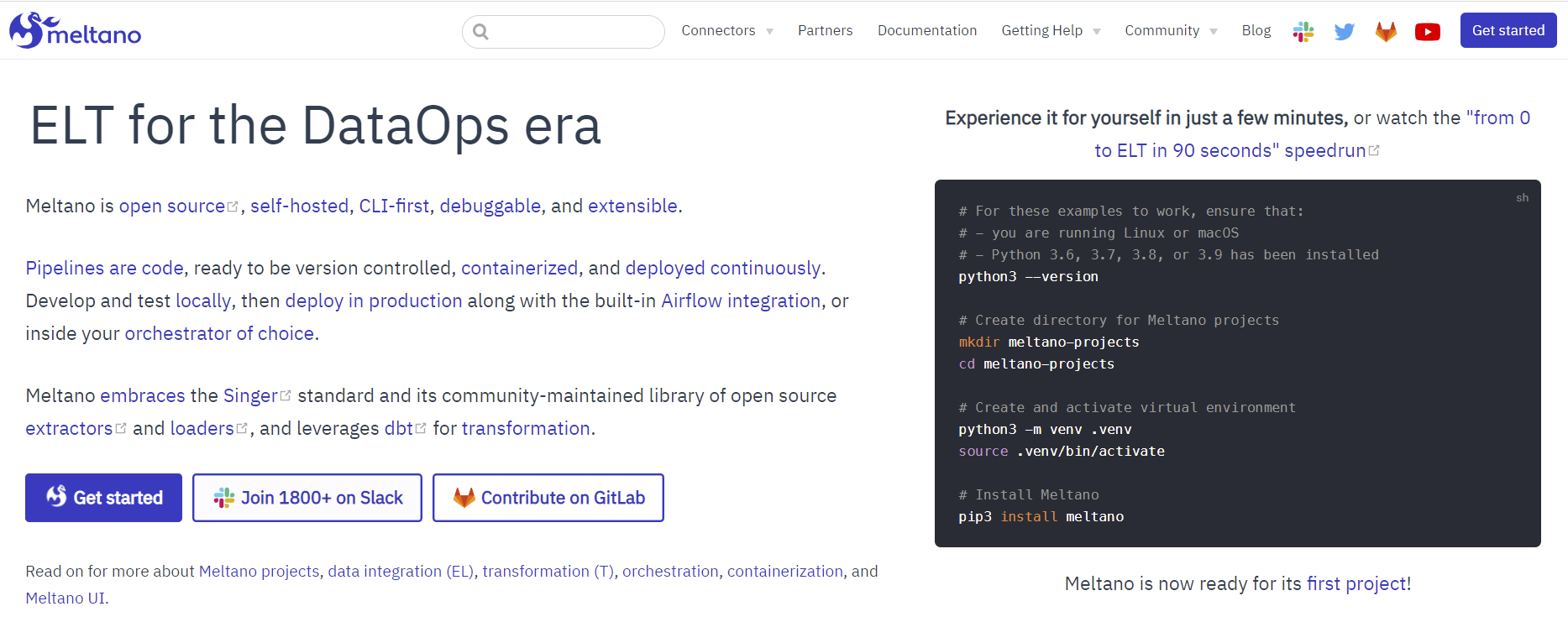Open 'transformation (T)' link
This screenshot has width=1568, height=622.
point(548,571)
